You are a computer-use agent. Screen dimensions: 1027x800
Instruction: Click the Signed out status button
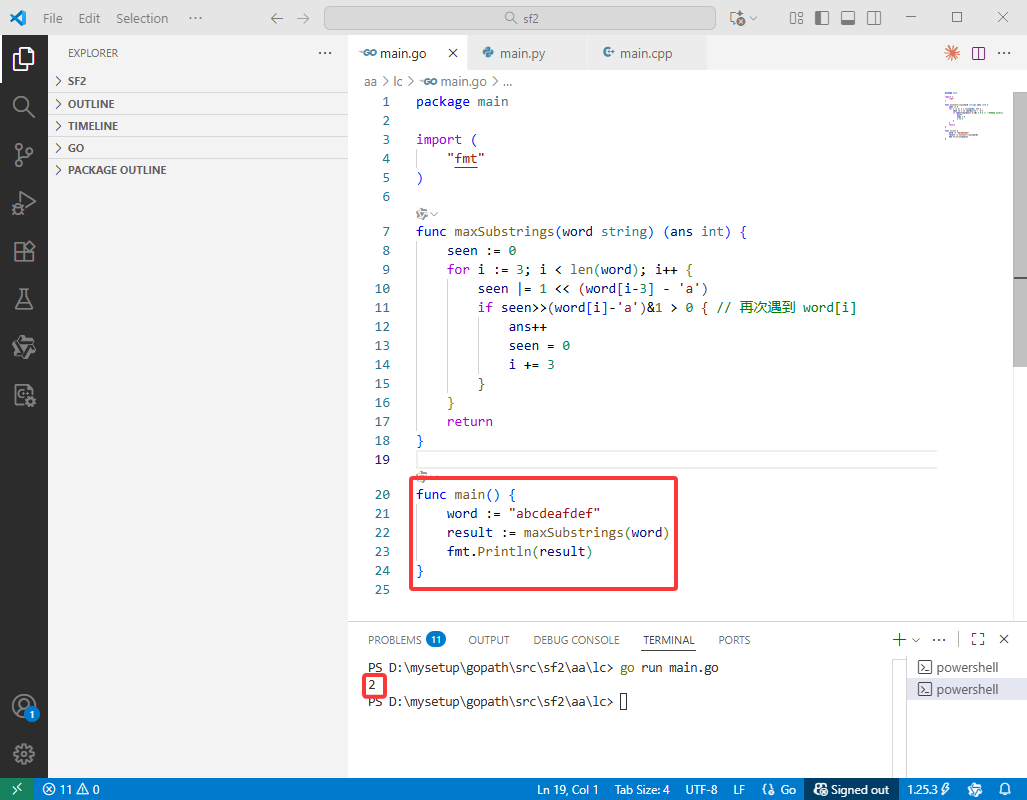851,790
